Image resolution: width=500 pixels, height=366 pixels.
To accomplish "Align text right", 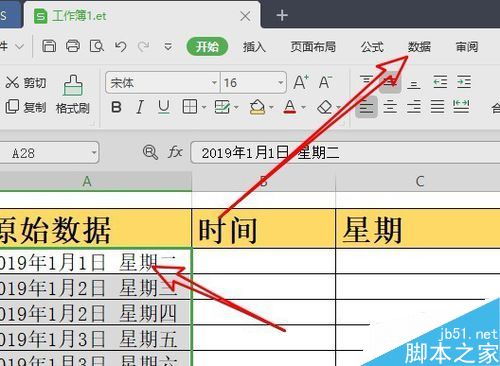I will click(x=414, y=107).
